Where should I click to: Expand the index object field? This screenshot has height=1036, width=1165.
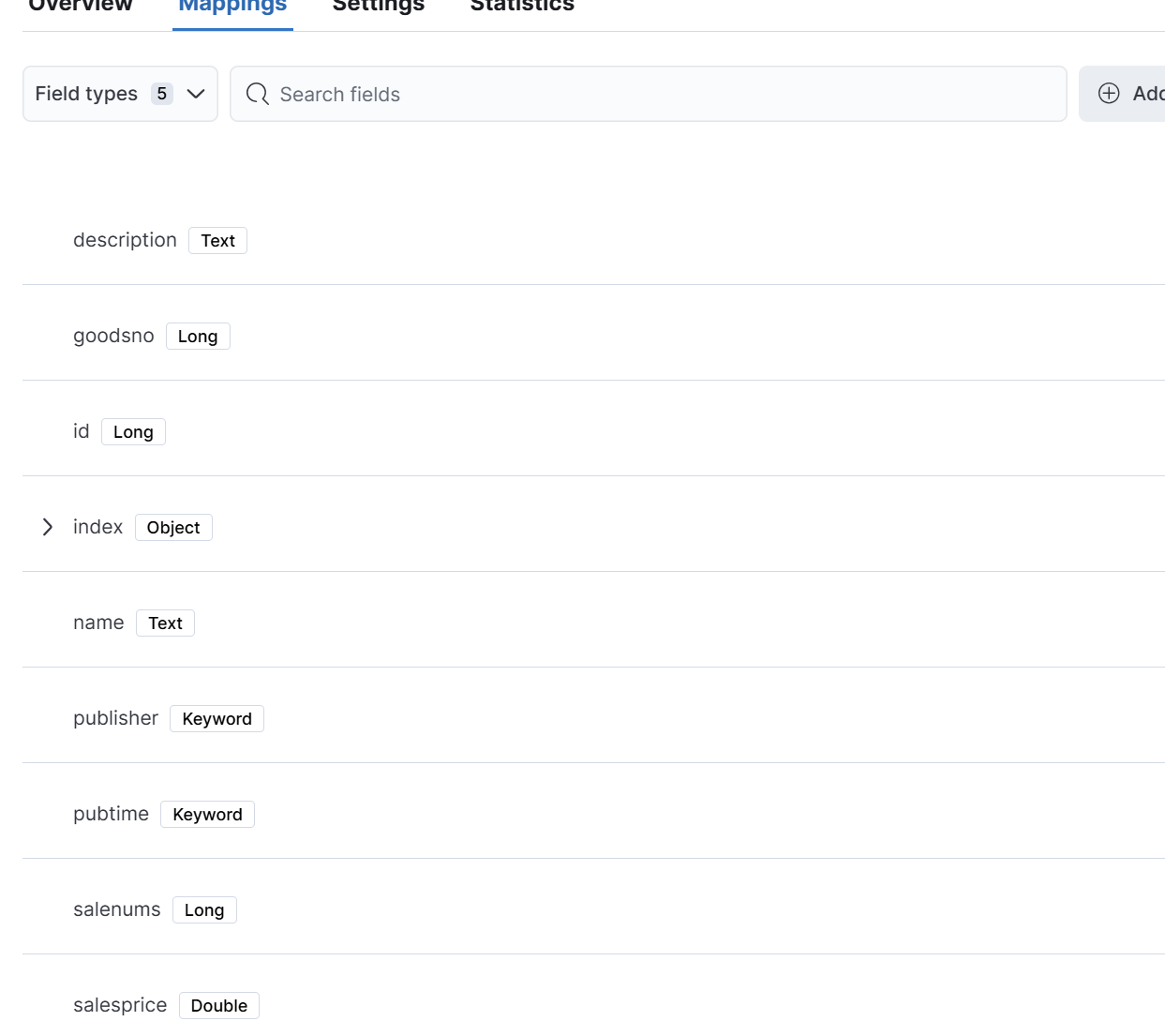click(48, 527)
